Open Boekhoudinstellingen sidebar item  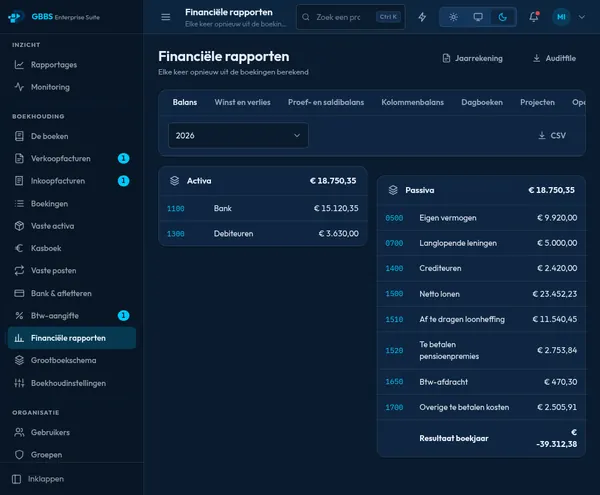pyautogui.click(x=72, y=383)
